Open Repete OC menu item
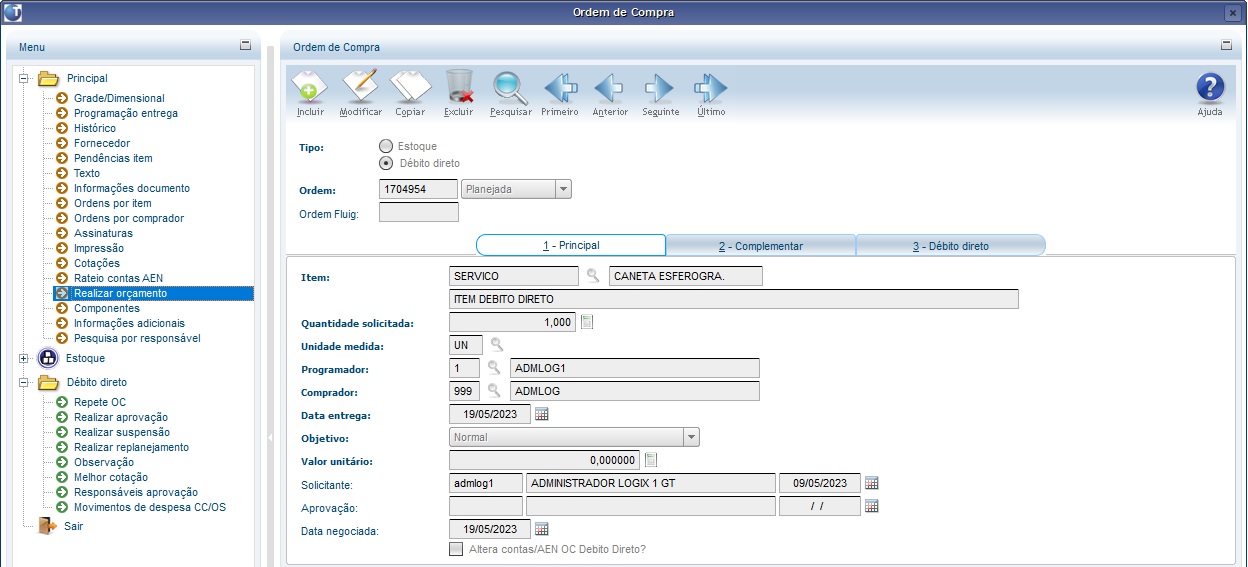The width and height of the screenshot is (1248, 567). click(100, 402)
